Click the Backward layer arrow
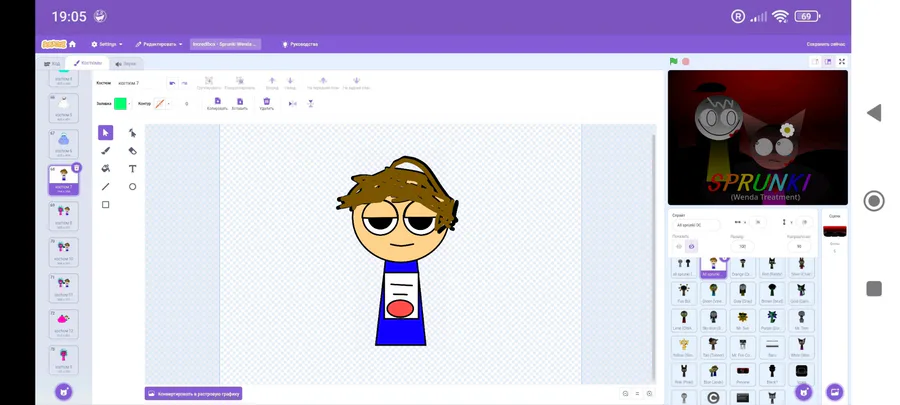This screenshot has height=405, width=900. point(290,83)
